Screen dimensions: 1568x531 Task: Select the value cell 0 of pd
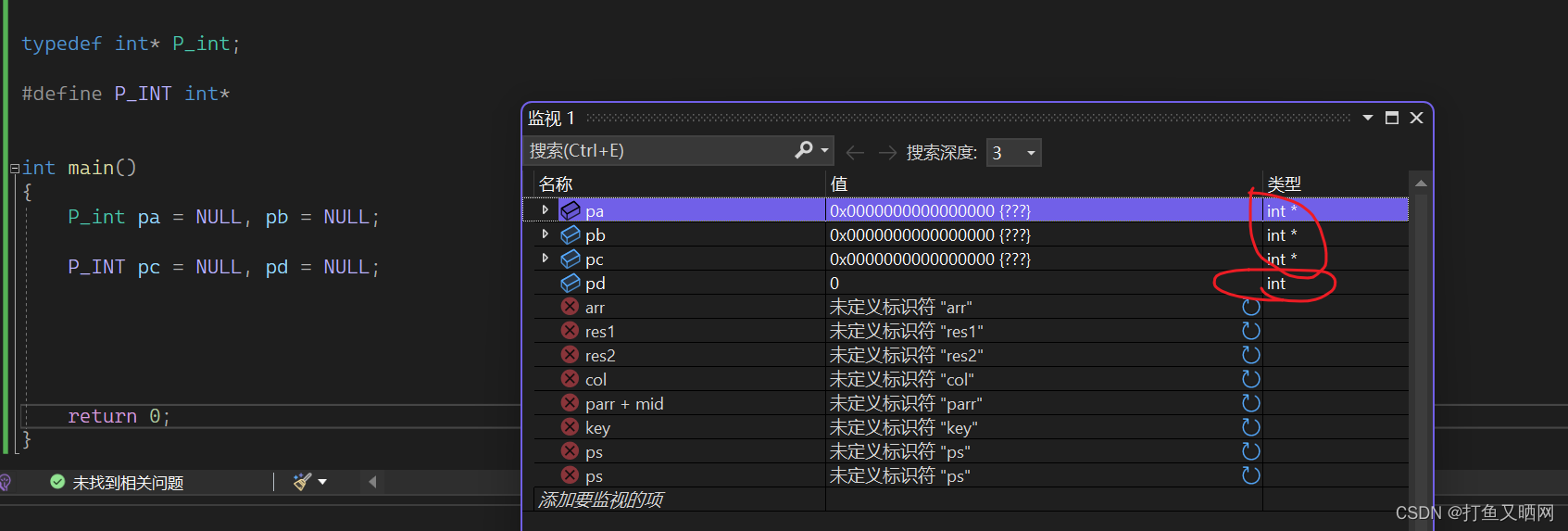[834, 284]
